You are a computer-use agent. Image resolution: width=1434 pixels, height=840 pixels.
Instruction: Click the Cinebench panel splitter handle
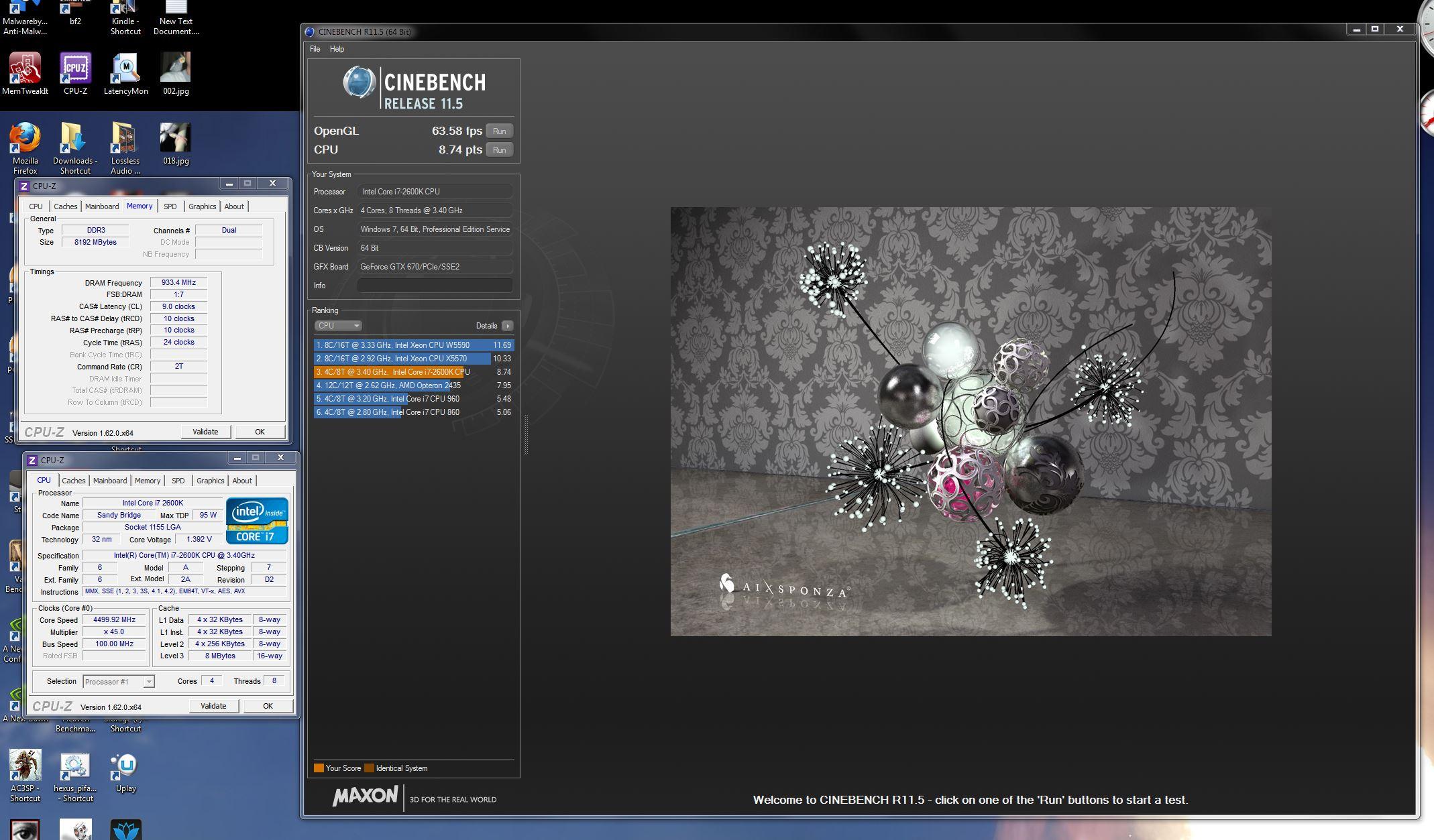(526, 434)
